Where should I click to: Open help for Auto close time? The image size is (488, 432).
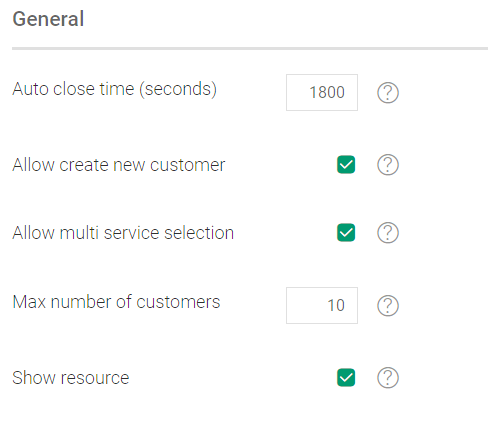coord(388,93)
